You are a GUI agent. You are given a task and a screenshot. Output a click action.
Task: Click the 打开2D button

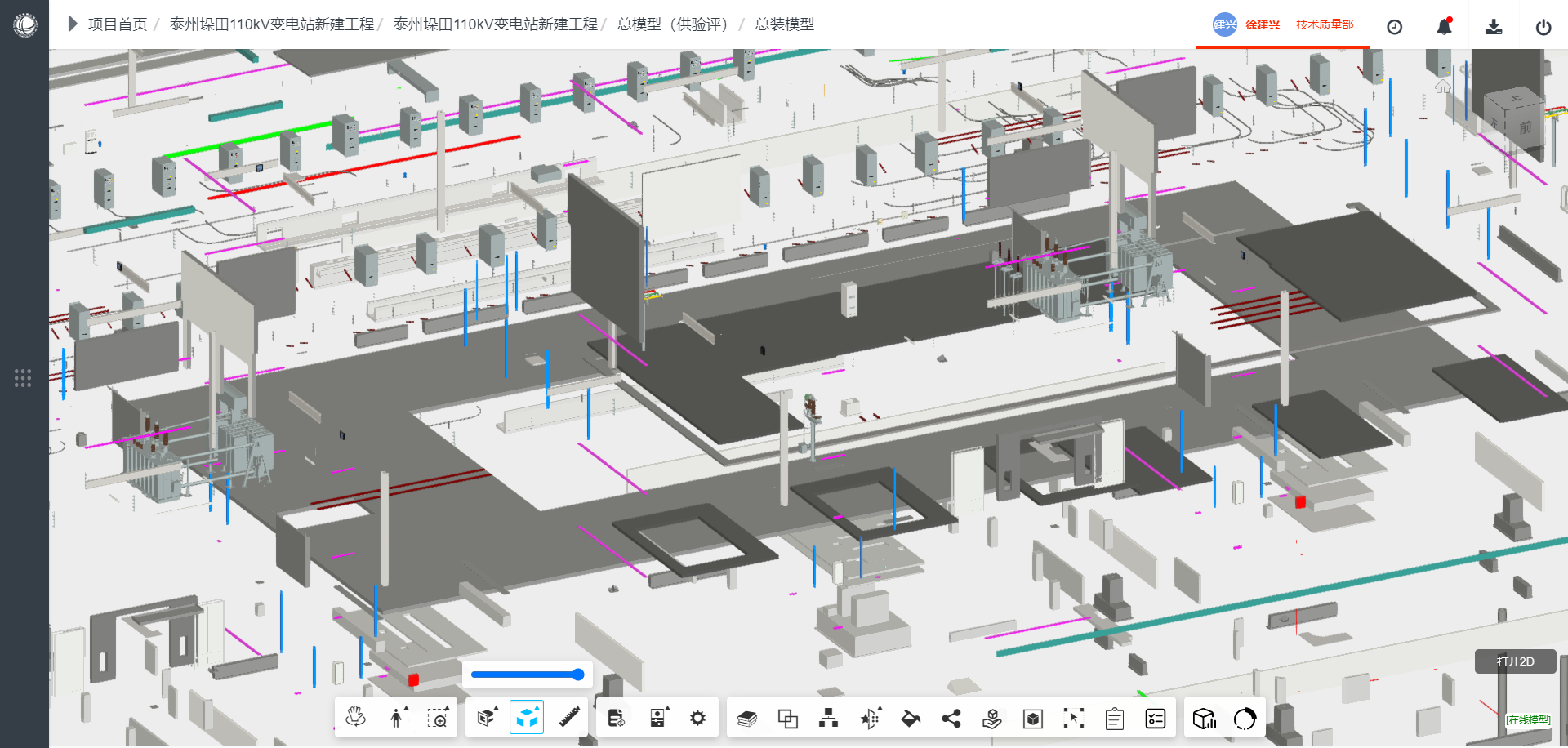(1515, 661)
